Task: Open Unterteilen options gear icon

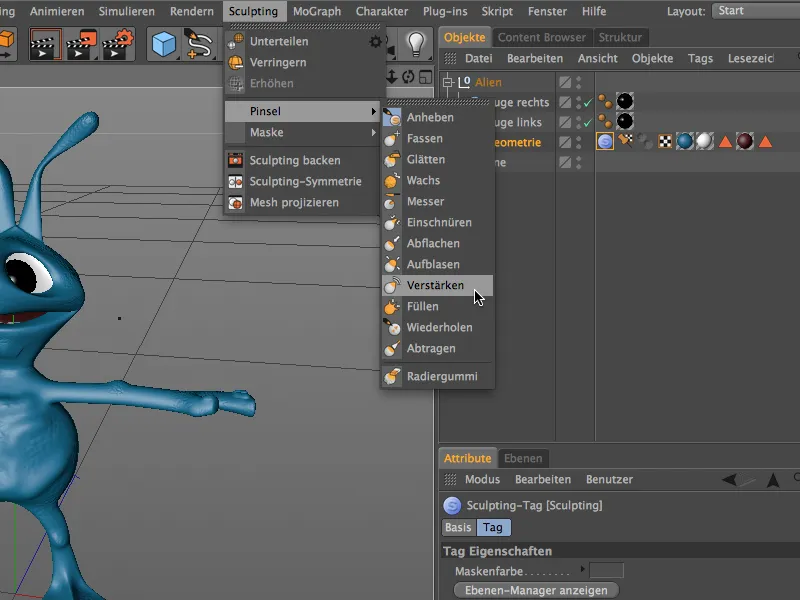Action: (375, 42)
